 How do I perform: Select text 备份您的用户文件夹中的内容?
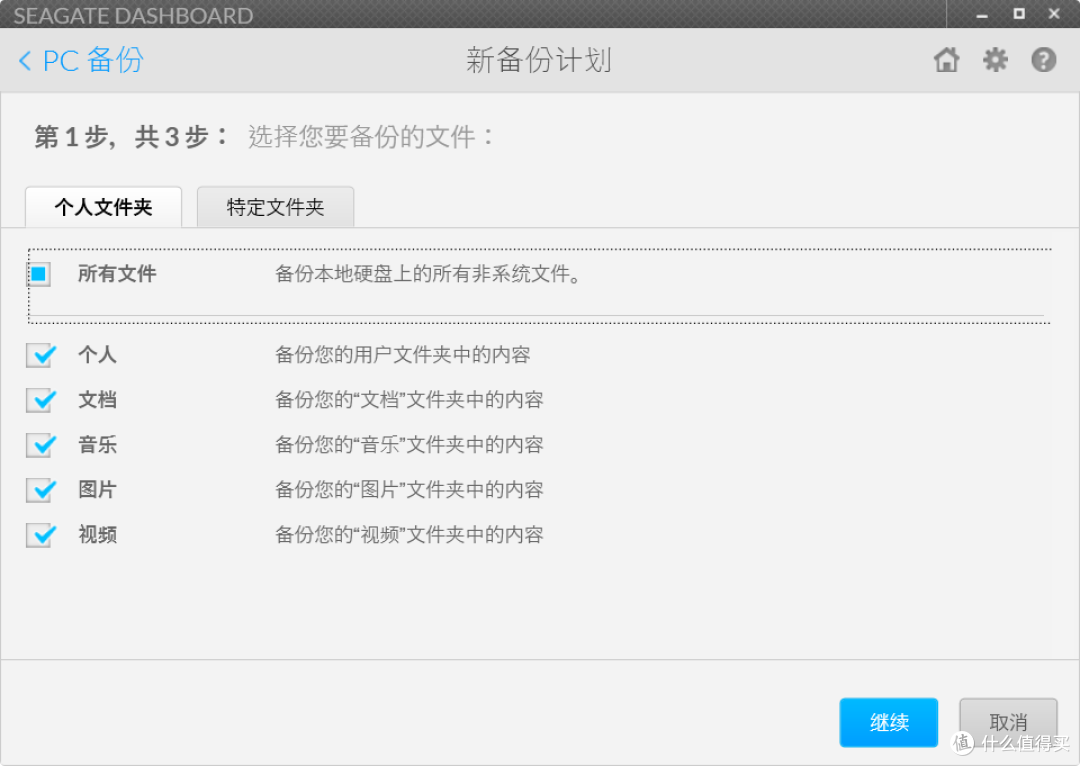pos(403,355)
